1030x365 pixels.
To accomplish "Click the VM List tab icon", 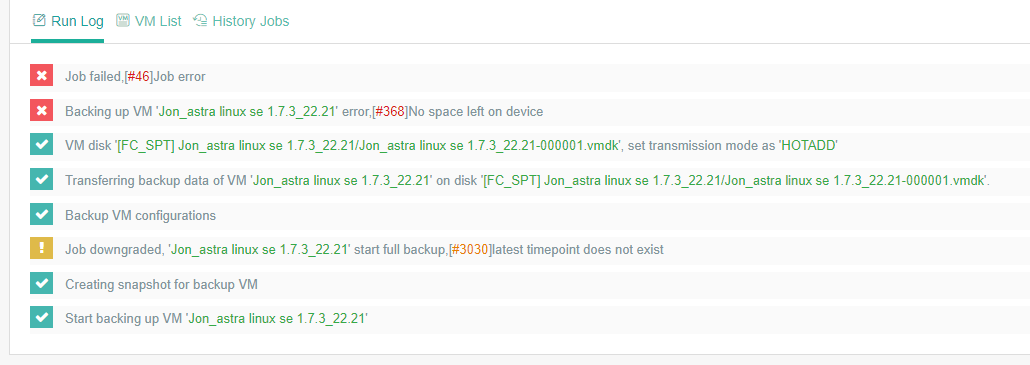I will pos(123,20).
